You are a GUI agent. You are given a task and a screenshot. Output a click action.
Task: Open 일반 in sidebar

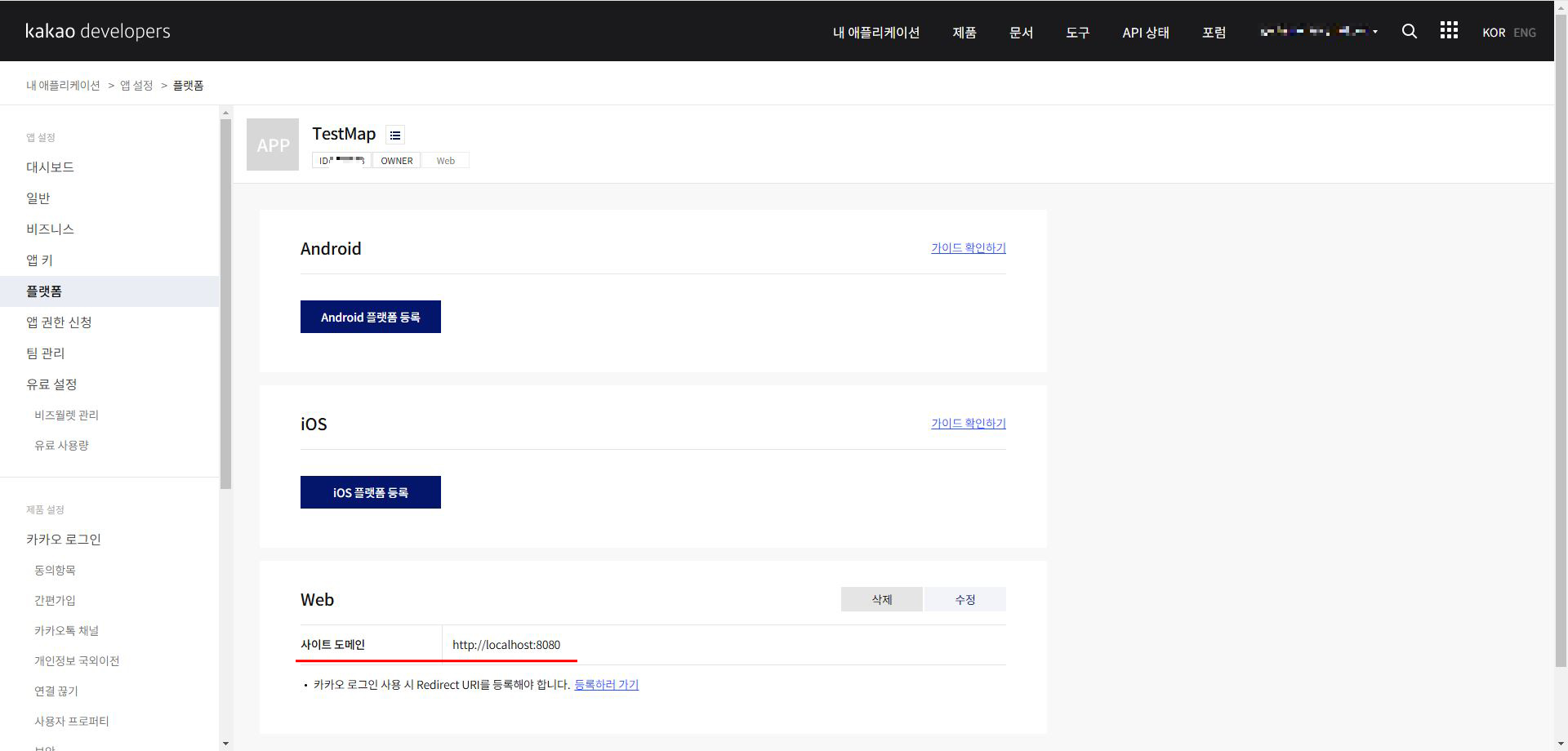[38, 198]
